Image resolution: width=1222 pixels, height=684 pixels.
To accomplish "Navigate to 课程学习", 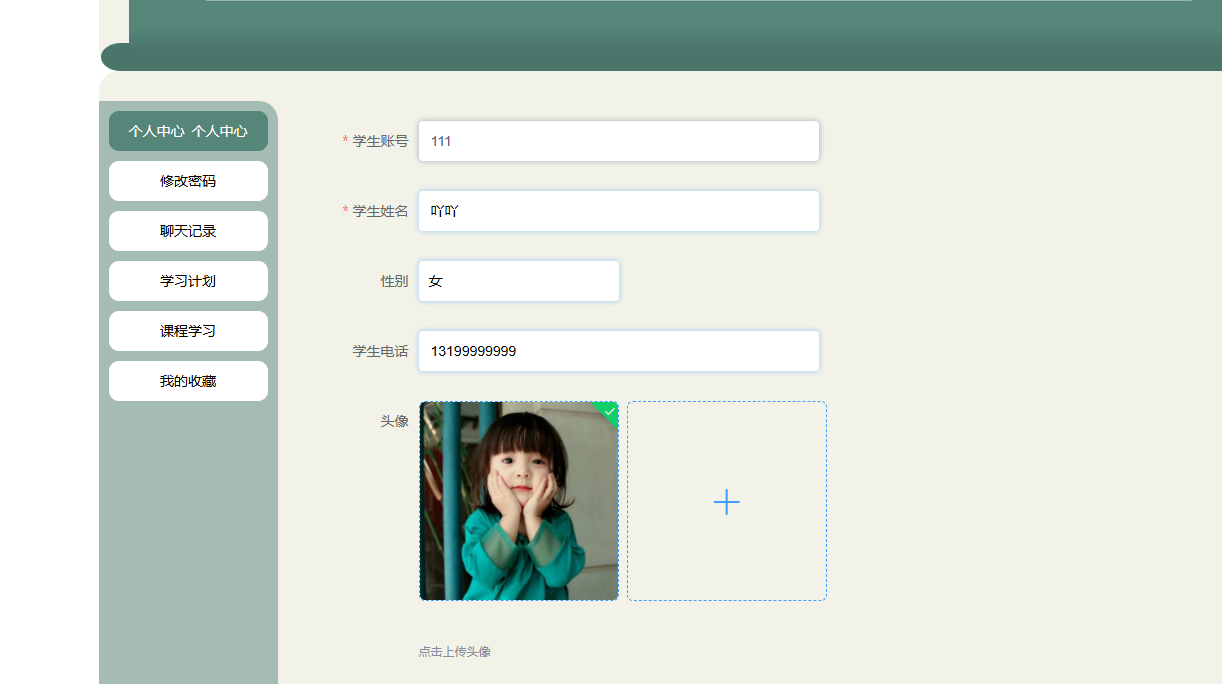I will [188, 331].
